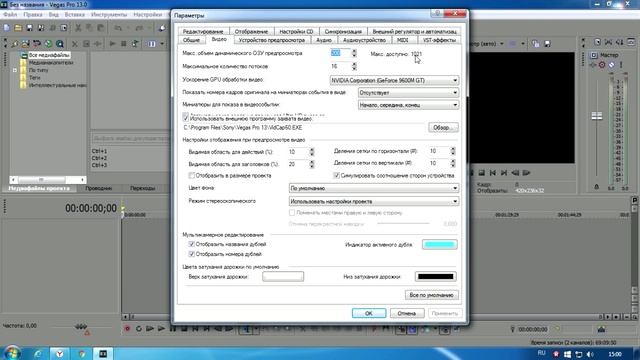The height and width of the screenshot is (360, 640).
Task: Open the source frame numbers dropdown
Action: click(408, 93)
